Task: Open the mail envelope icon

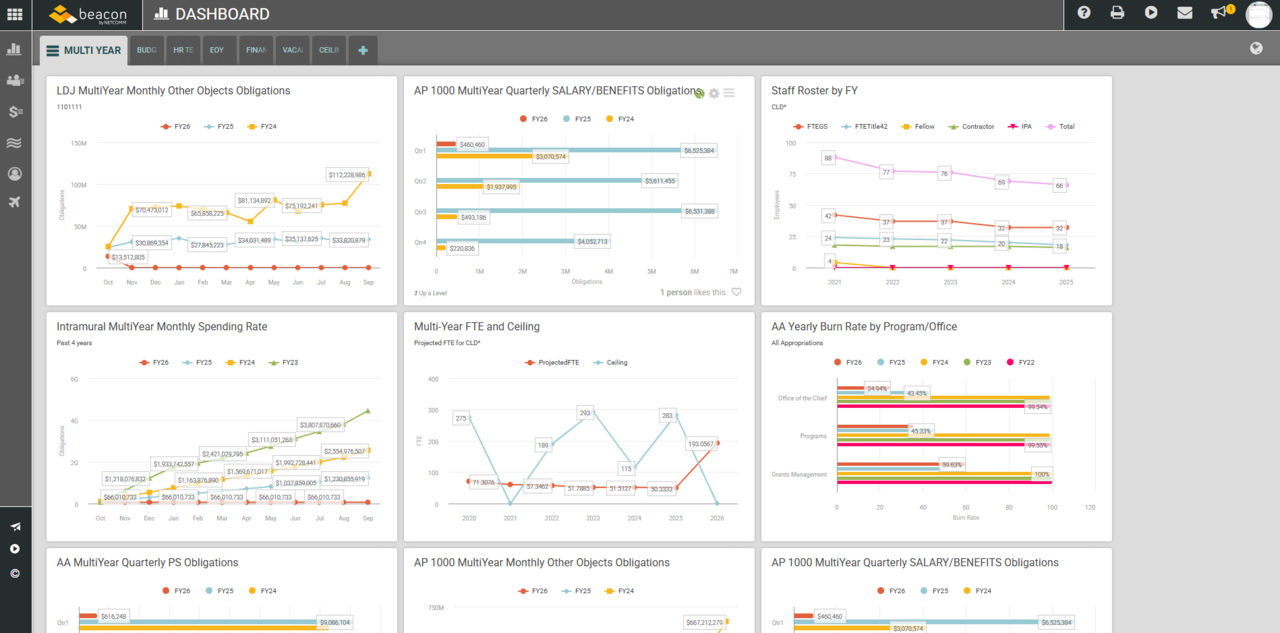Action: (1184, 13)
